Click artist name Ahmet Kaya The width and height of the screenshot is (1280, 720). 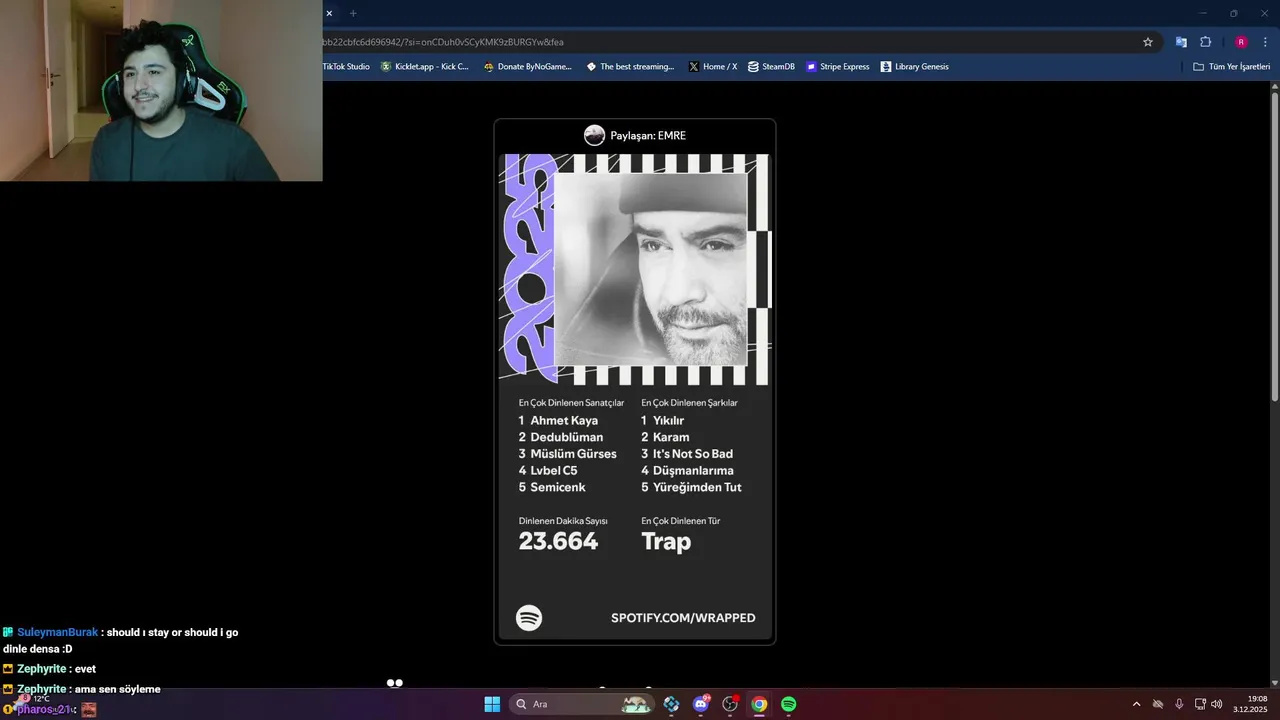564,421
